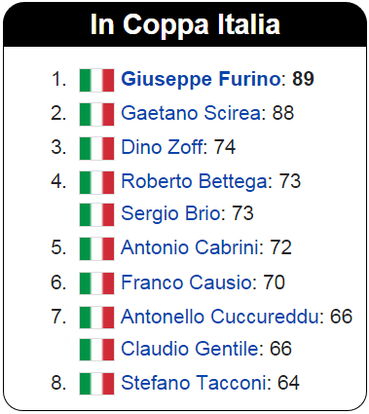Click Italian flag beside Franco Causio

(x=97, y=283)
